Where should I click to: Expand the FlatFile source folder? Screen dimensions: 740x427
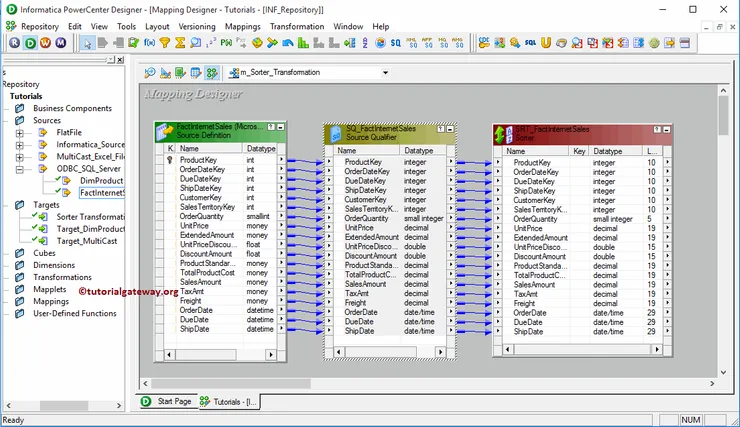(x=19, y=133)
